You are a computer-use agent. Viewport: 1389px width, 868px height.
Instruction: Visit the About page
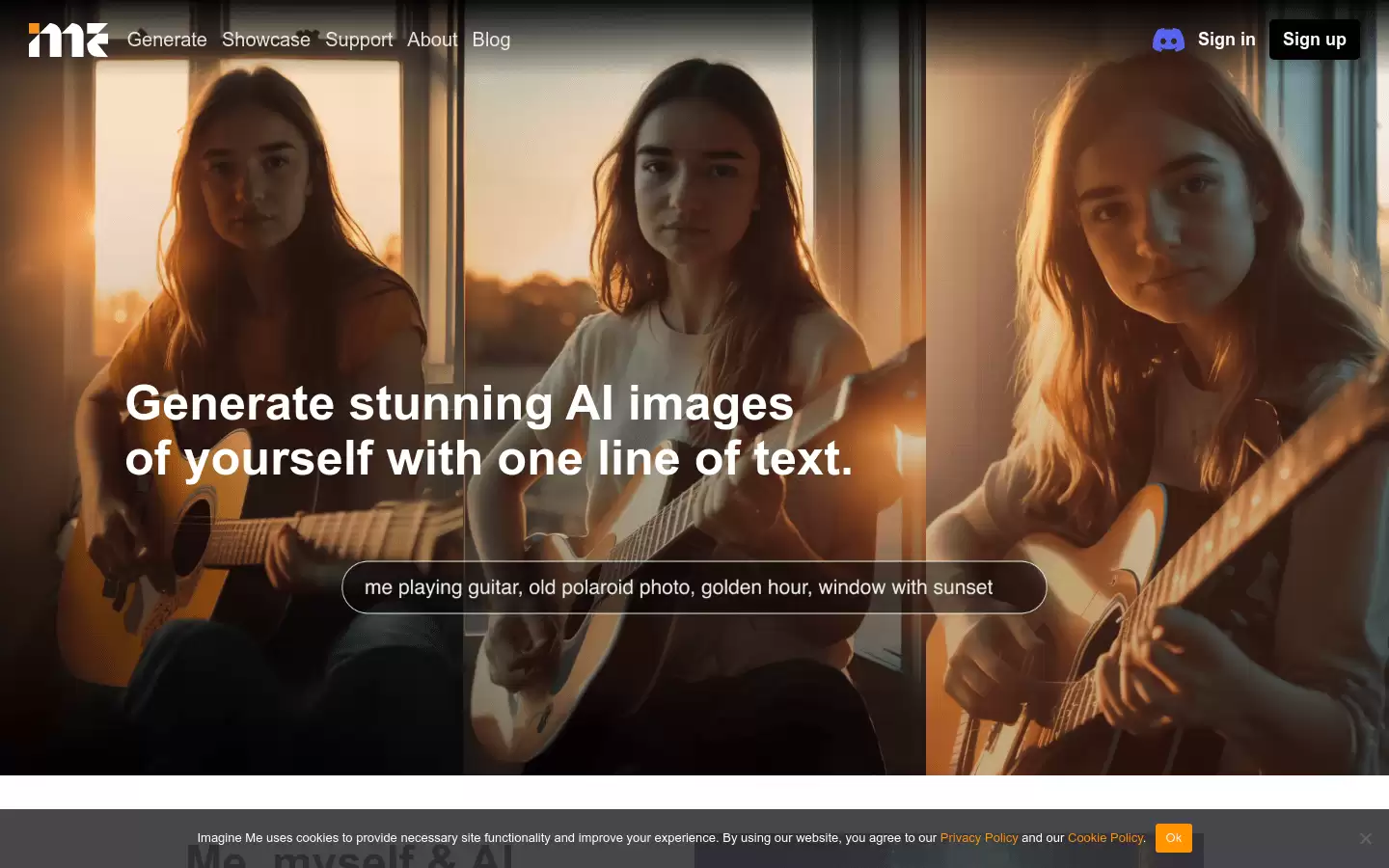coord(432,40)
